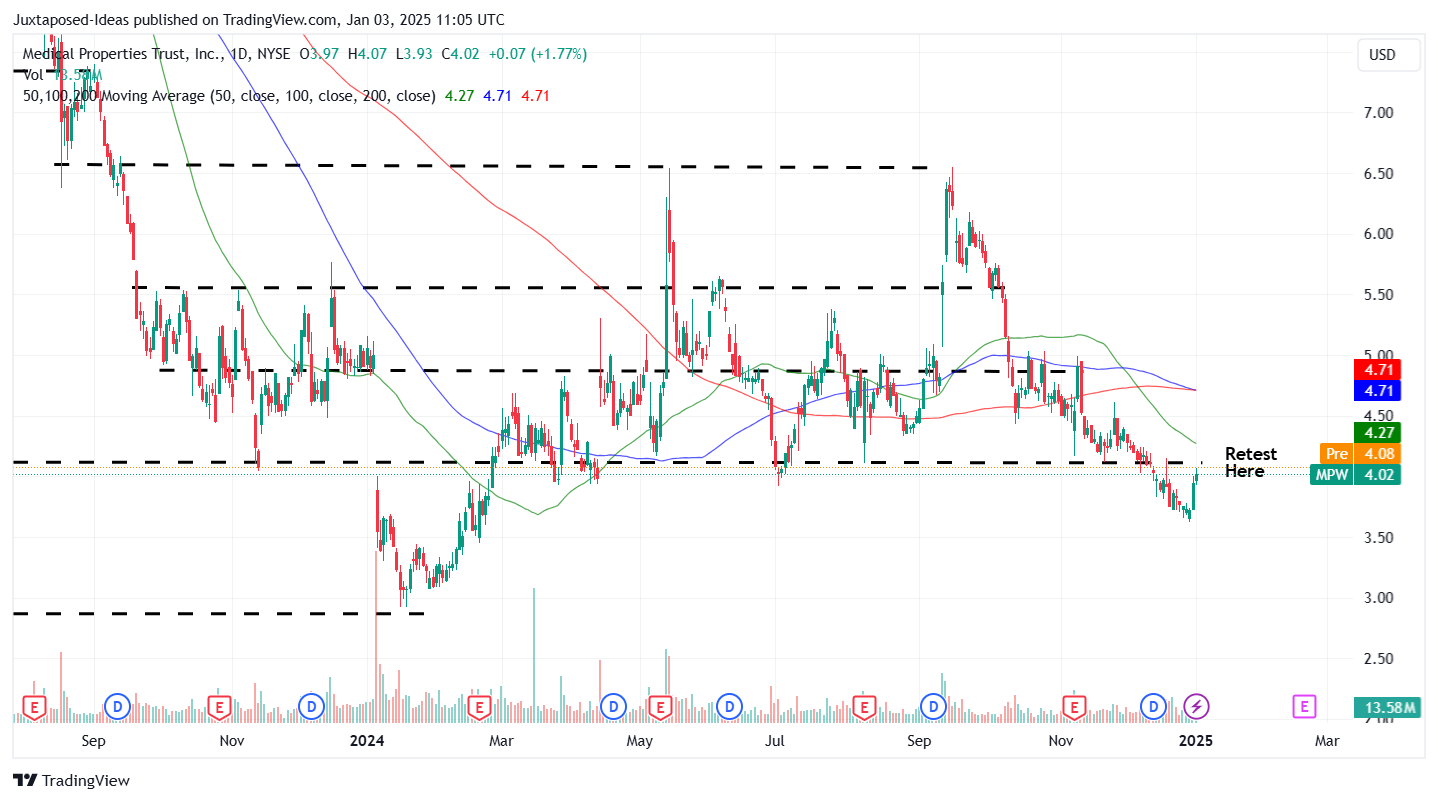The height and width of the screenshot is (802, 1438).
Task: Click the blue dividend "D" marker near November
Action: (1154, 707)
